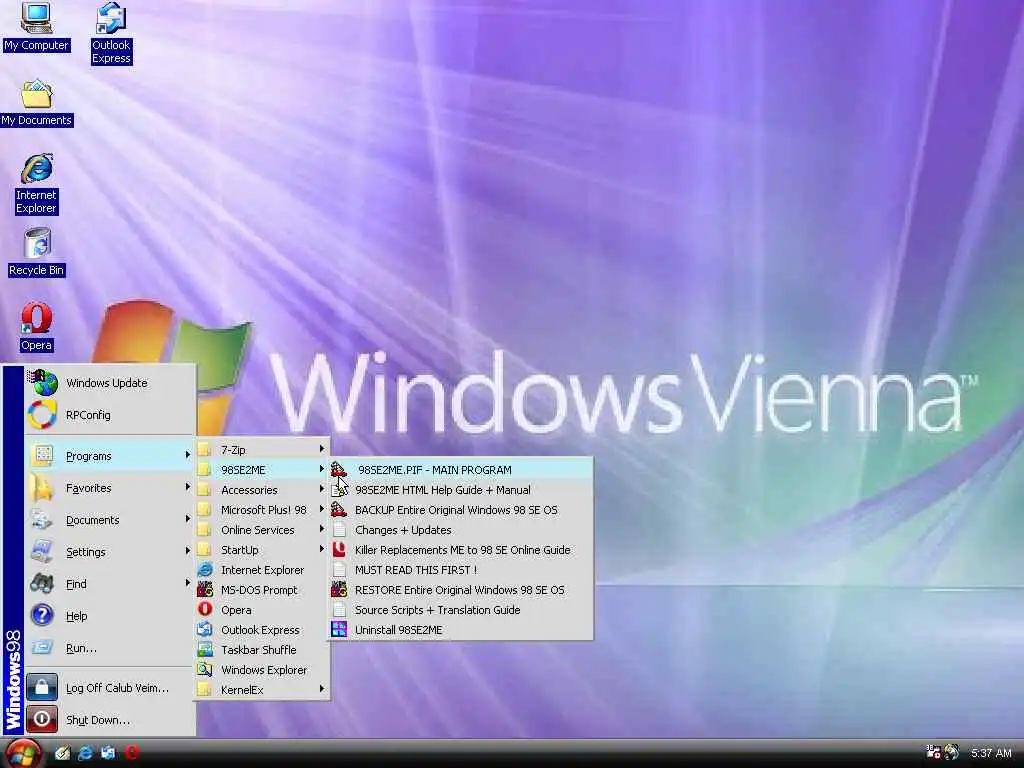Click the Outlook Express label in Programs menu
This screenshot has width=1024, height=768.
(260, 630)
